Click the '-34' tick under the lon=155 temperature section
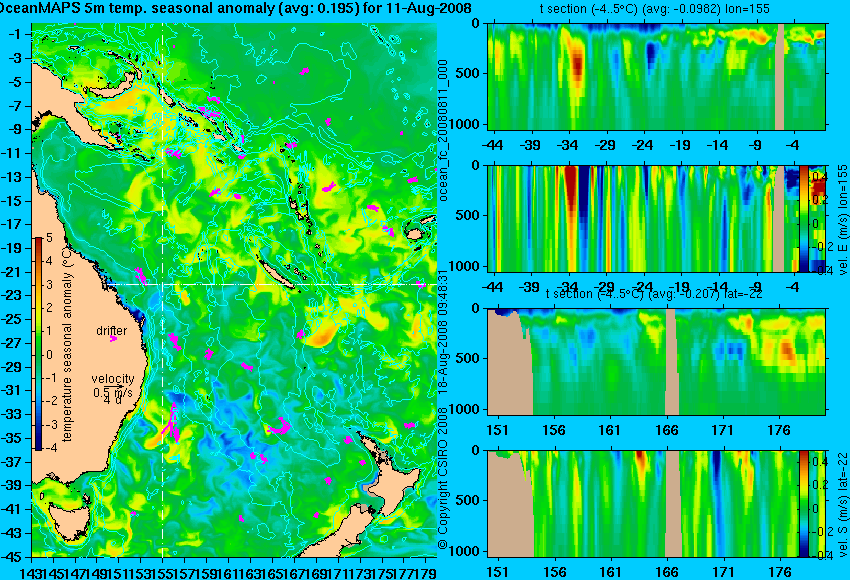This screenshot has width=850, height=580. click(567, 145)
